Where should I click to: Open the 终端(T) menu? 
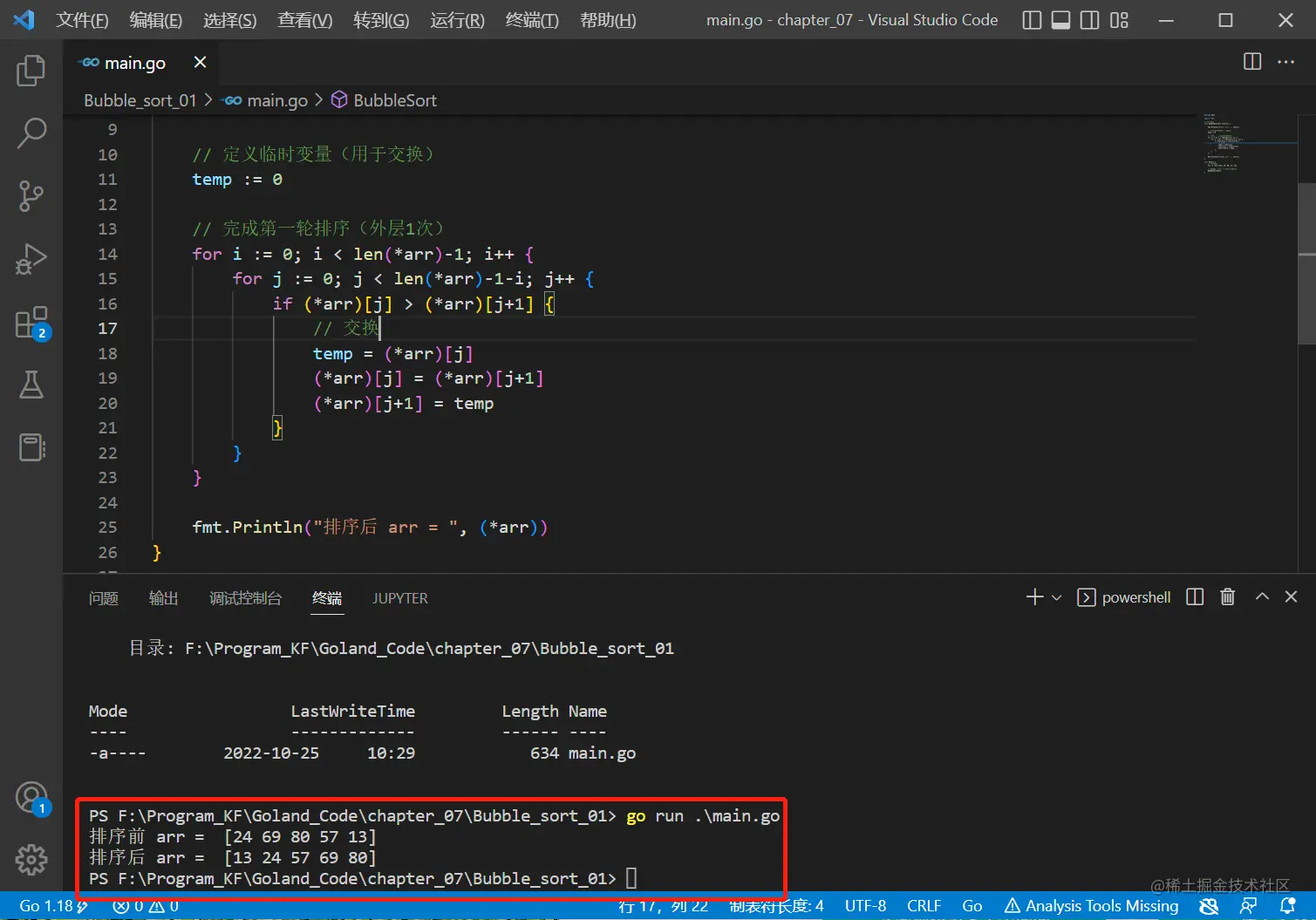coord(532,20)
